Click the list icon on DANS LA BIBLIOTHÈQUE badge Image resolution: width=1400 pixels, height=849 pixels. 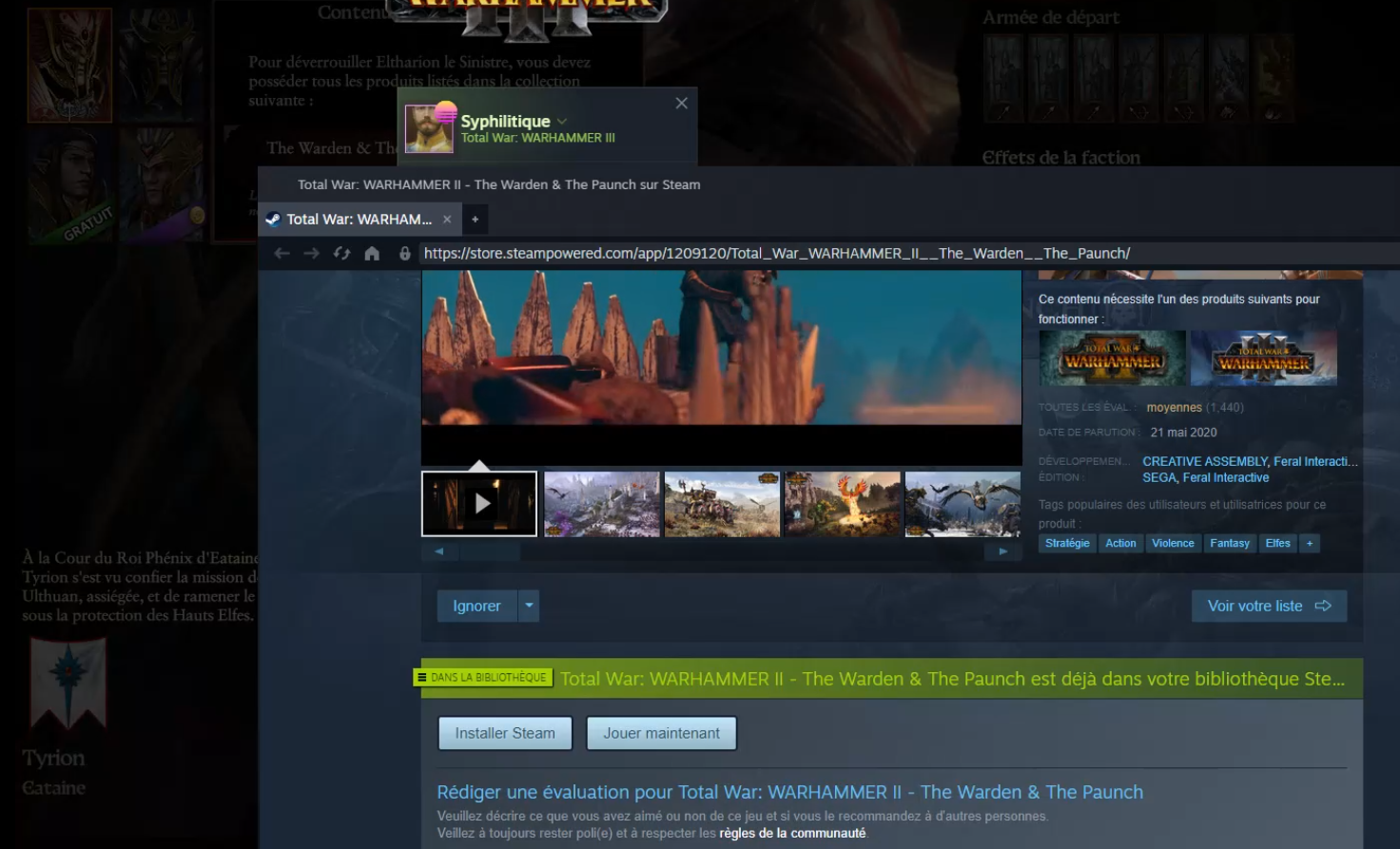click(421, 677)
